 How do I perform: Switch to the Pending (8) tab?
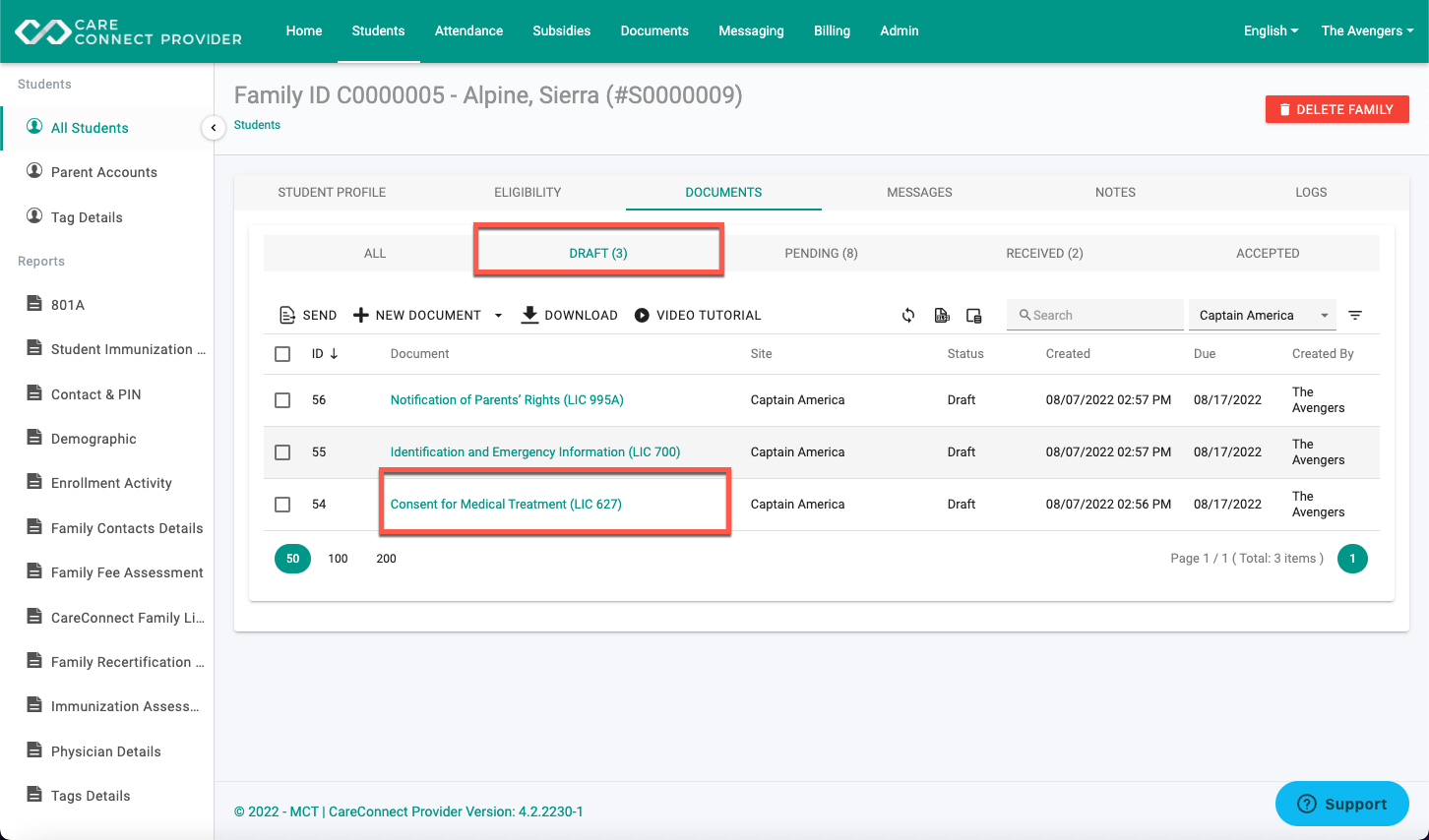821,253
